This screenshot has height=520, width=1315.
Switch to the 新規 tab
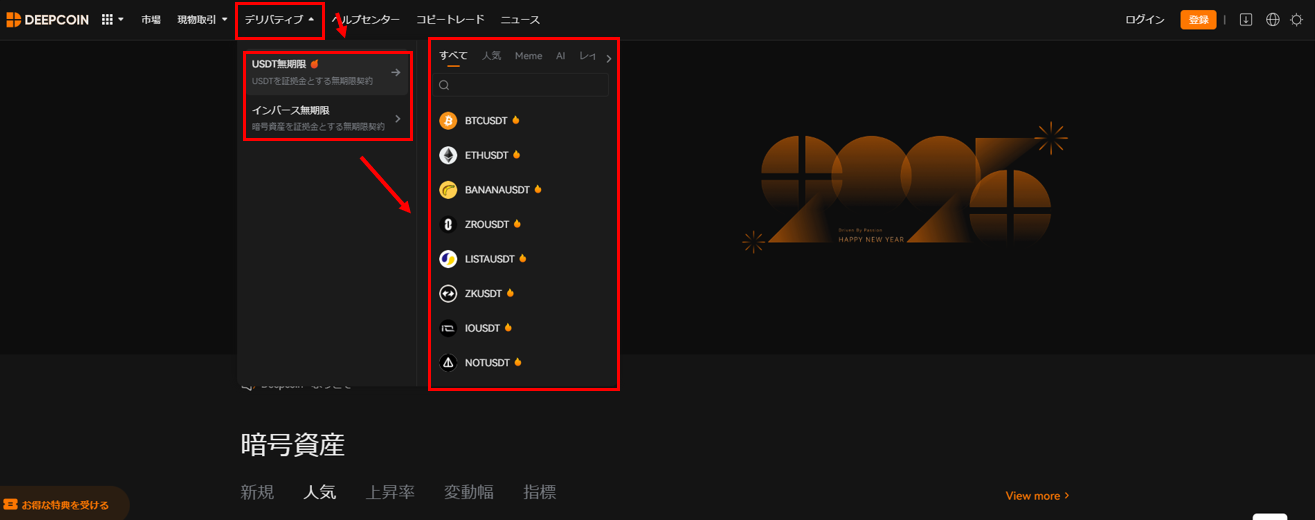(257, 492)
